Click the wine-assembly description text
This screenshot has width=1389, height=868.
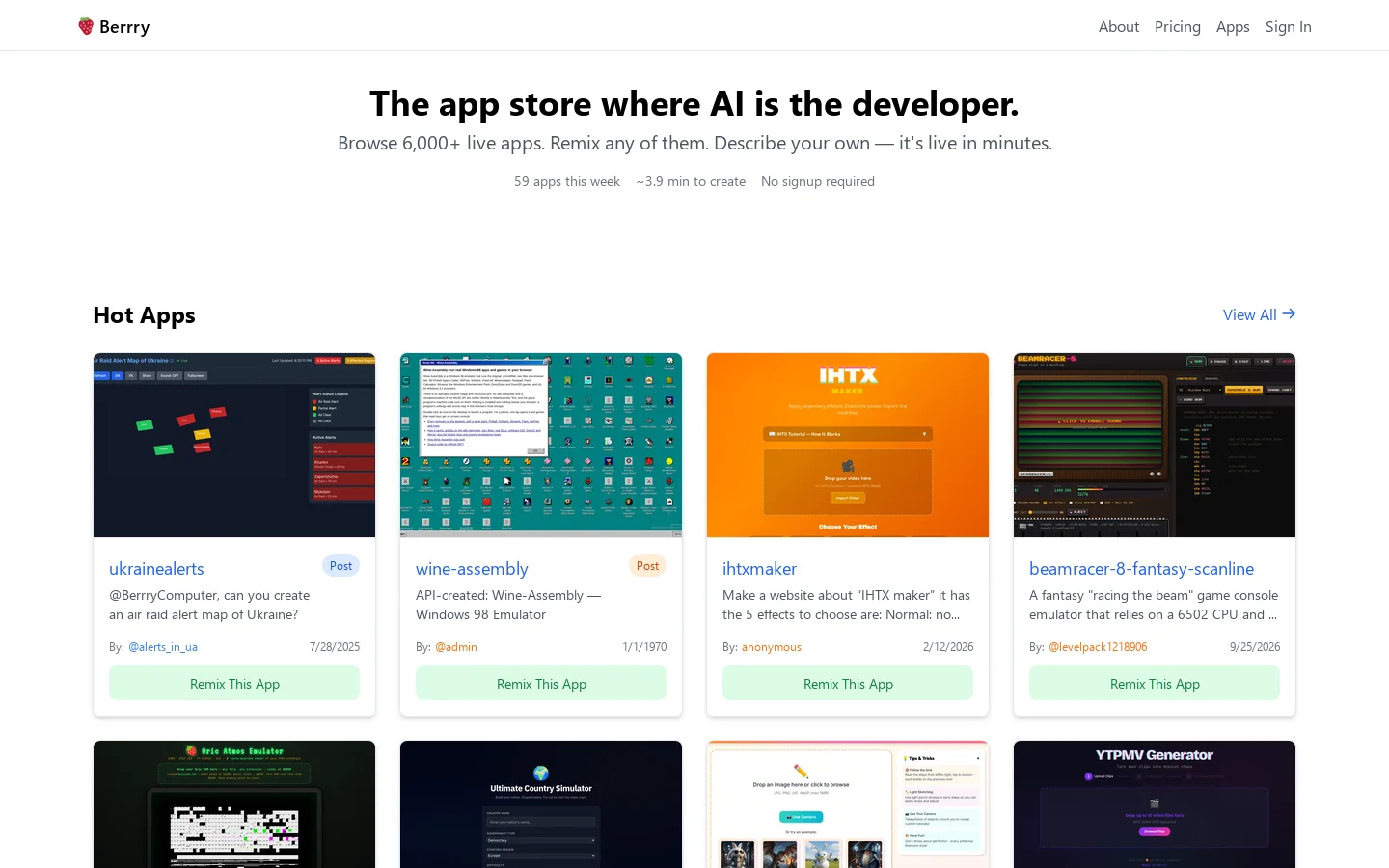click(508, 605)
